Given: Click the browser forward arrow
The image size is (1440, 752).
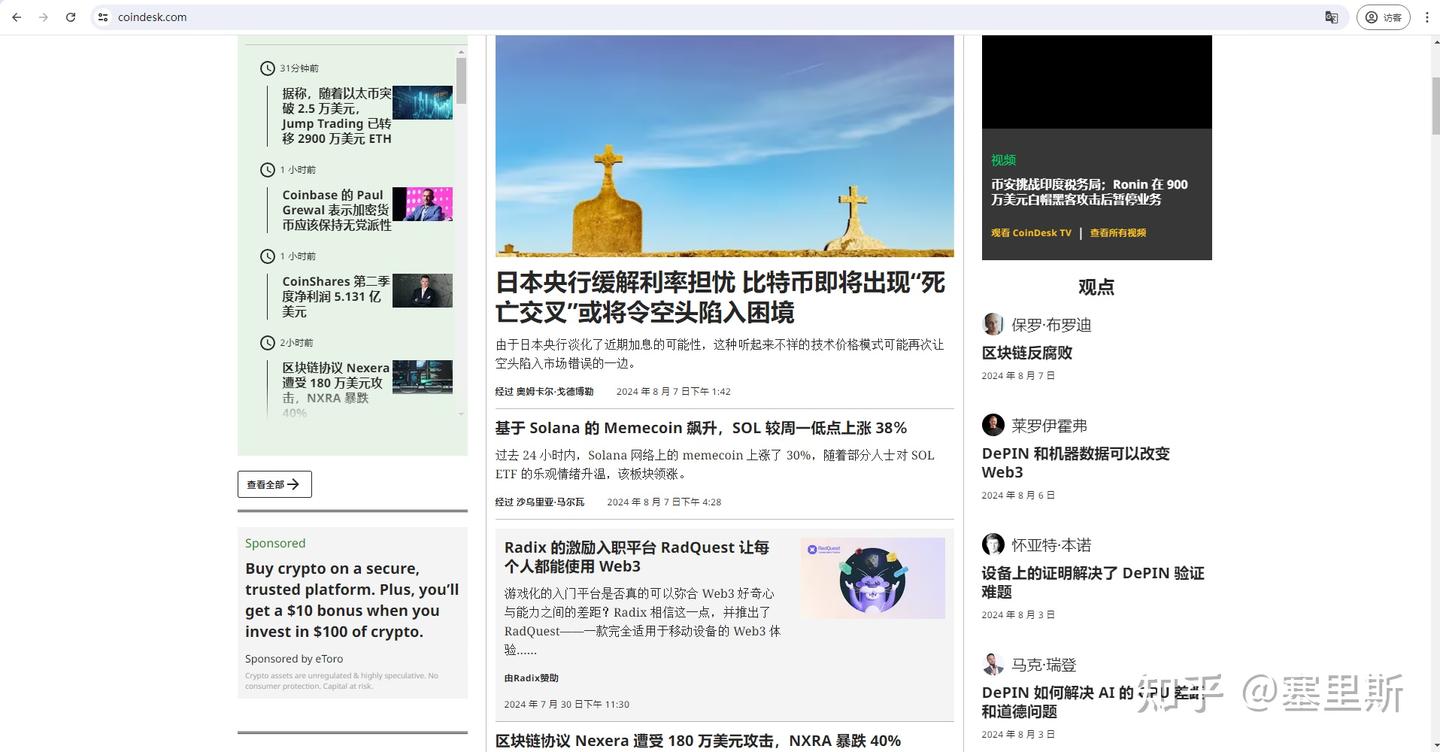Looking at the screenshot, I should click(43, 17).
